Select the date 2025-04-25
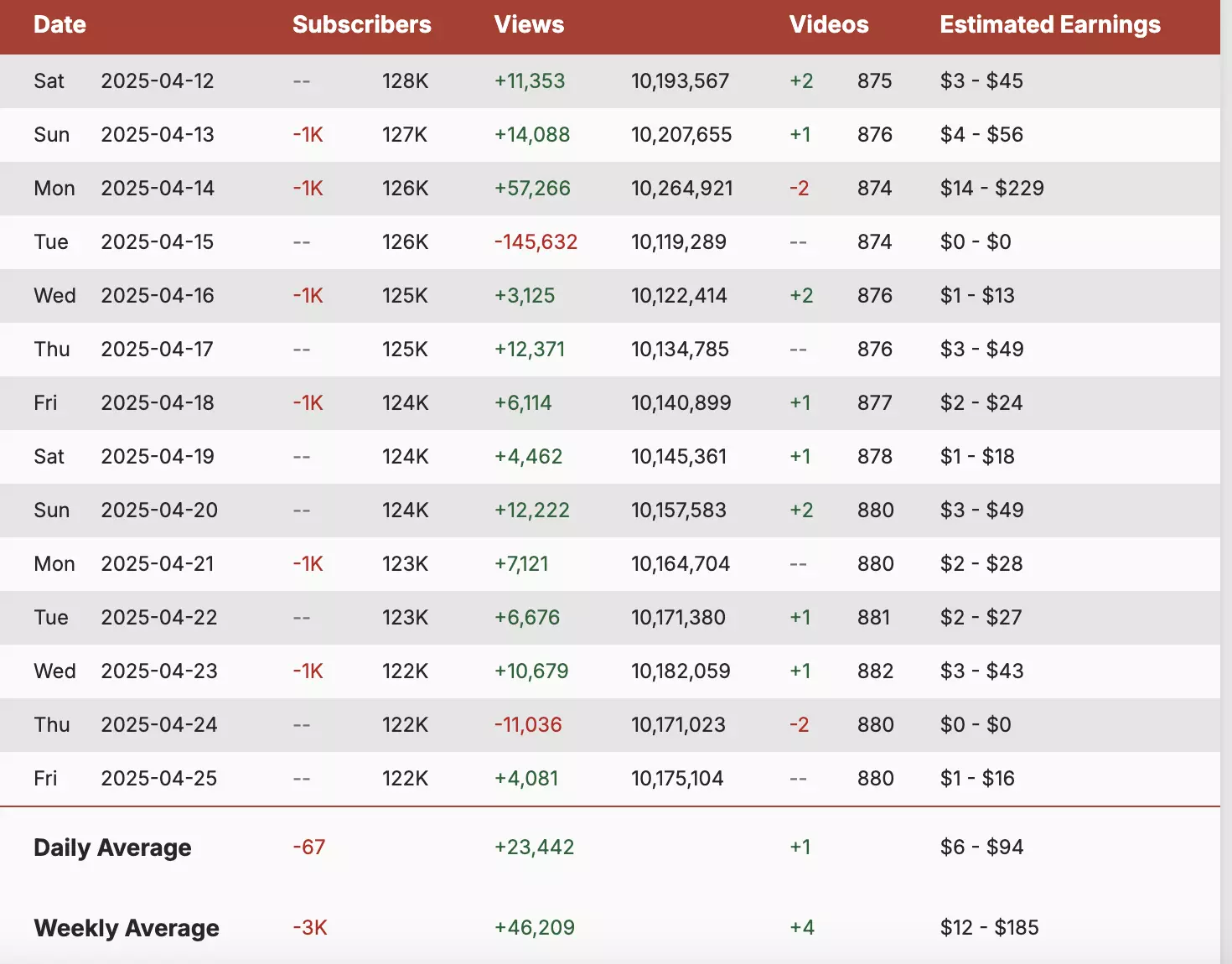1232x964 pixels. (x=159, y=779)
